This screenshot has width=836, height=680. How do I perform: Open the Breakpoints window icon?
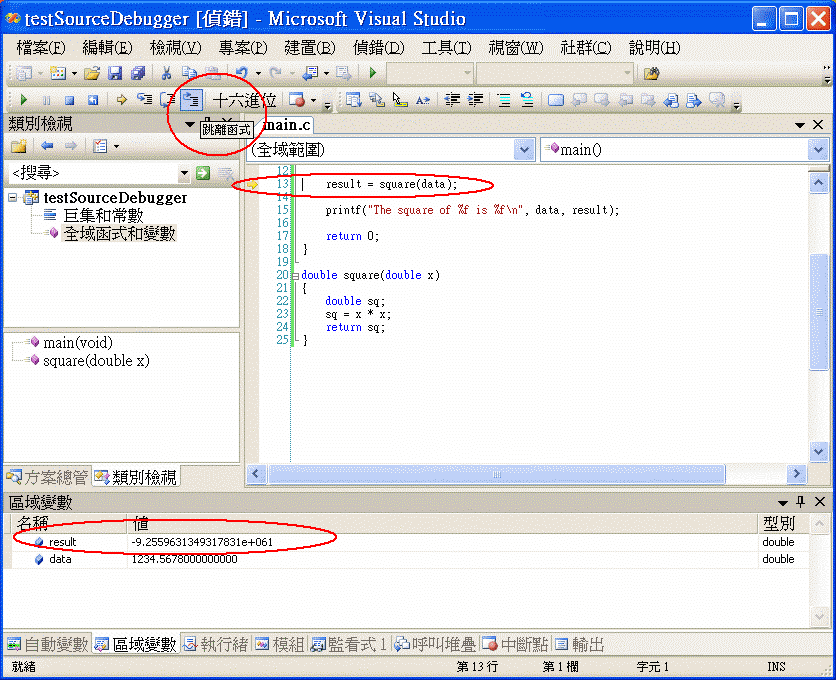(296, 100)
